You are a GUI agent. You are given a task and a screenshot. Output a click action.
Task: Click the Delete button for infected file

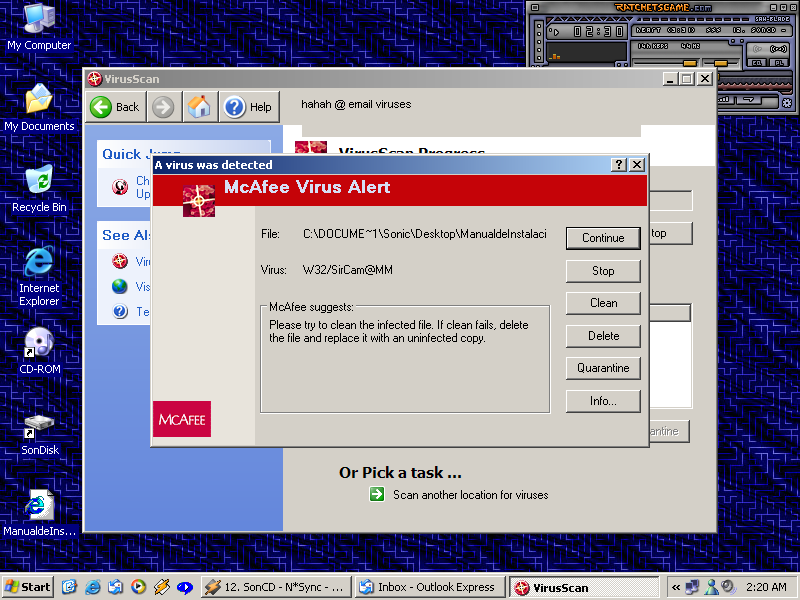pos(603,336)
